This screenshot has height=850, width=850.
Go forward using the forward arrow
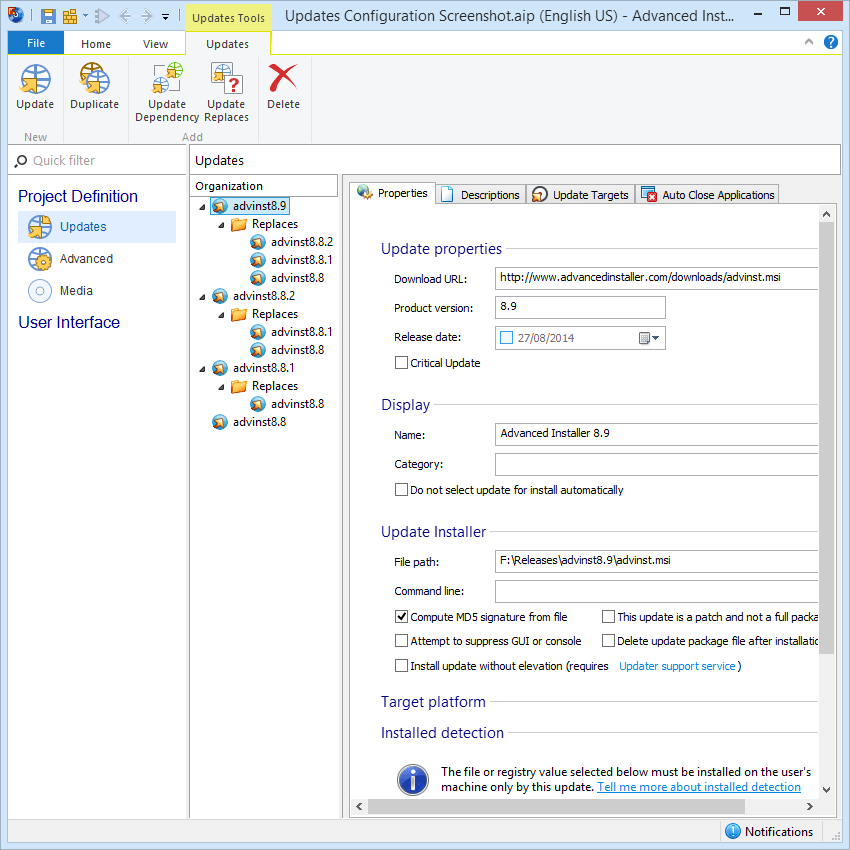(146, 16)
